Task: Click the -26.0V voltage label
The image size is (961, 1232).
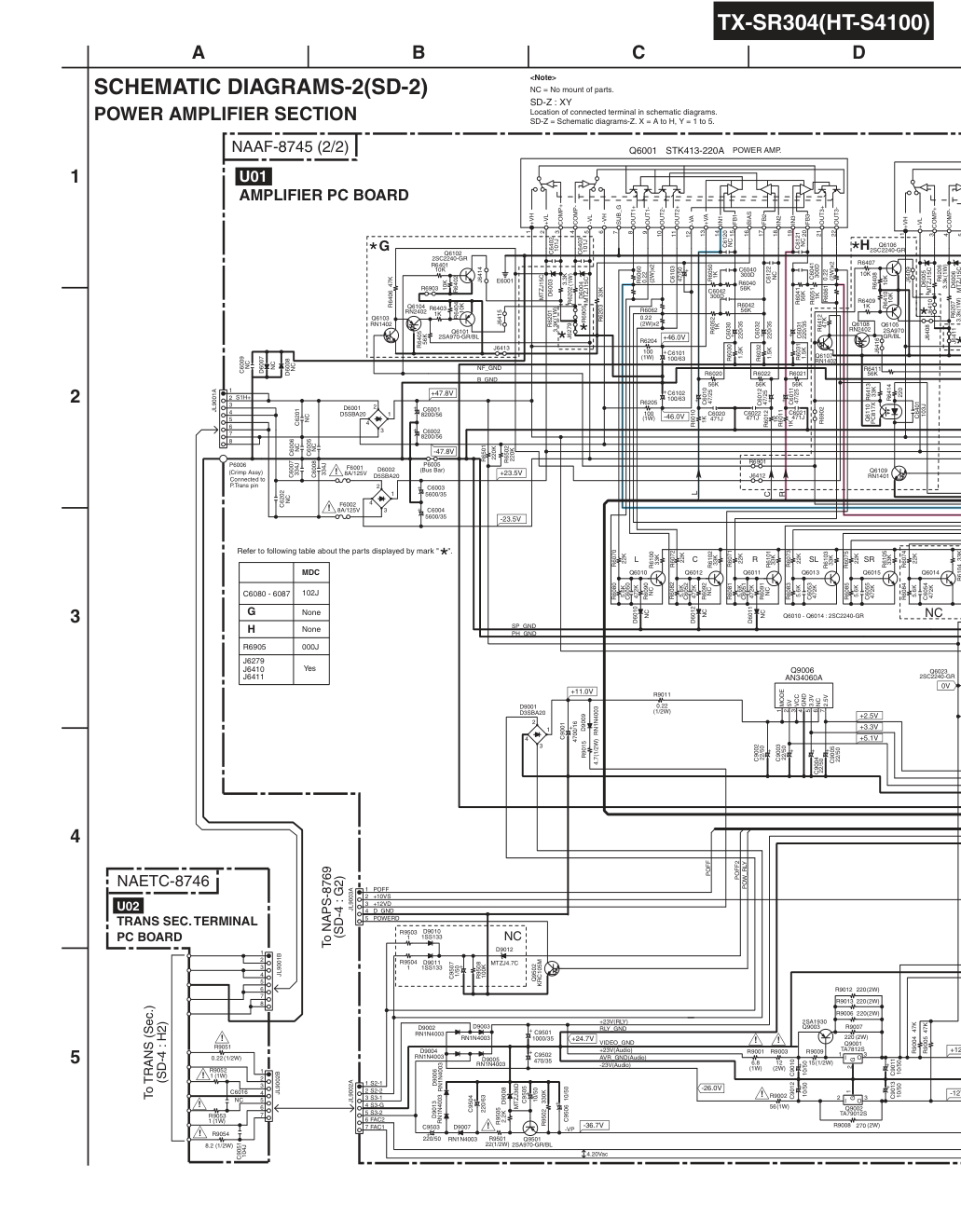Action: click(x=711, y=1088)
